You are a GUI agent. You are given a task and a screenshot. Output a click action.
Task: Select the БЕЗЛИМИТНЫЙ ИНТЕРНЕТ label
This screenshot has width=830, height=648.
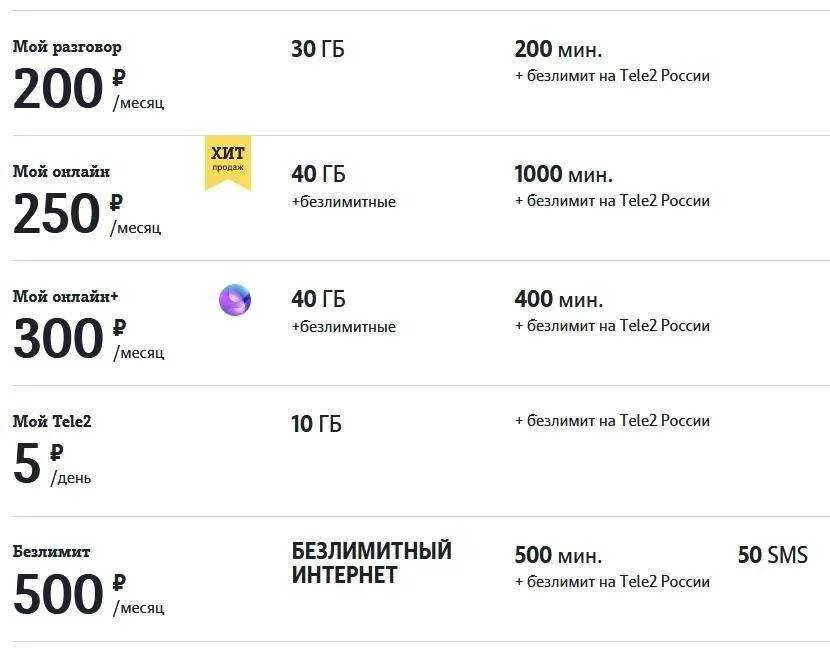[371, 563]
